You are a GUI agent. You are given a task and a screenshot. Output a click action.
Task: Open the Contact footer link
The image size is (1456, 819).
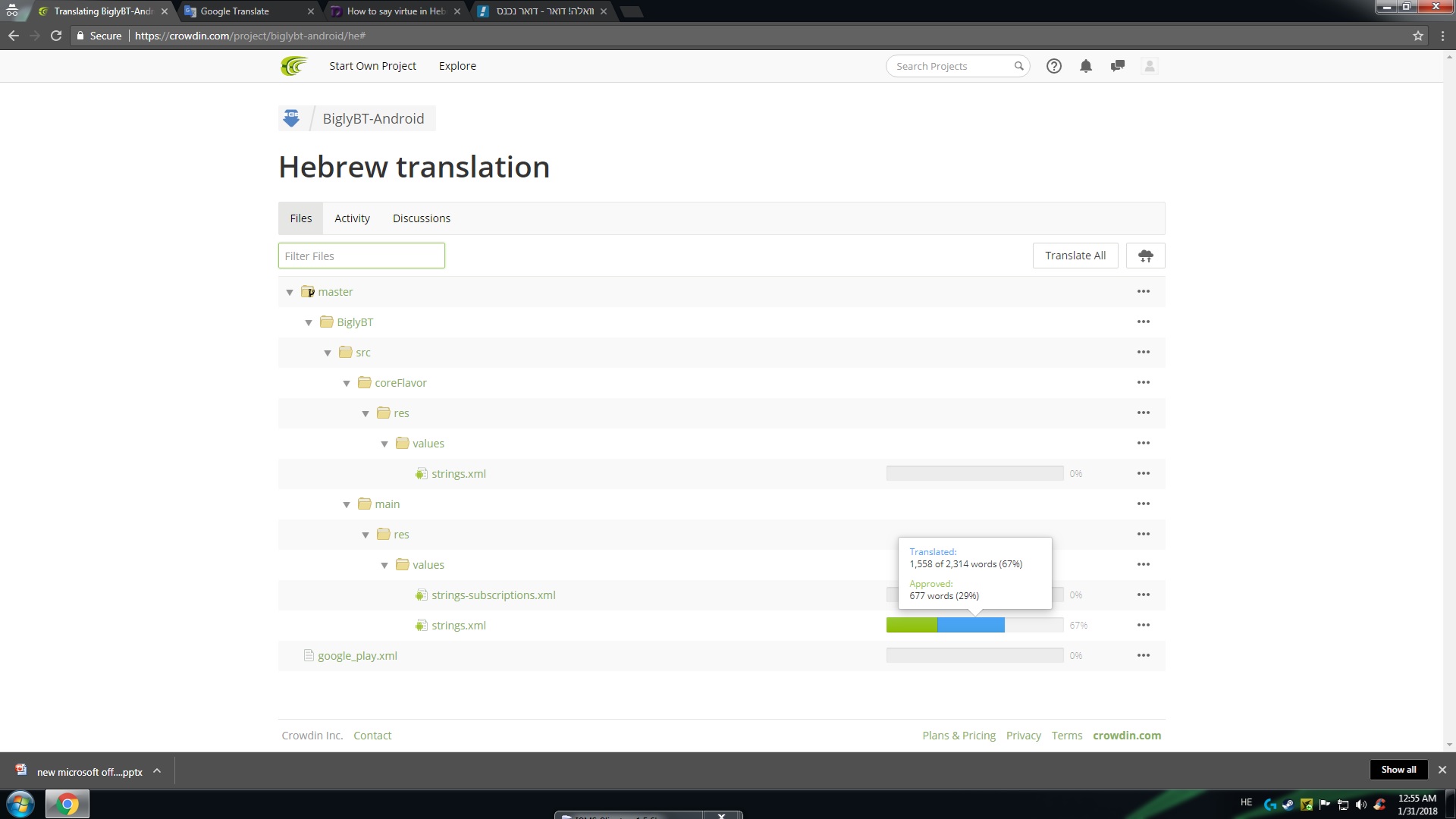click(372, 736)
